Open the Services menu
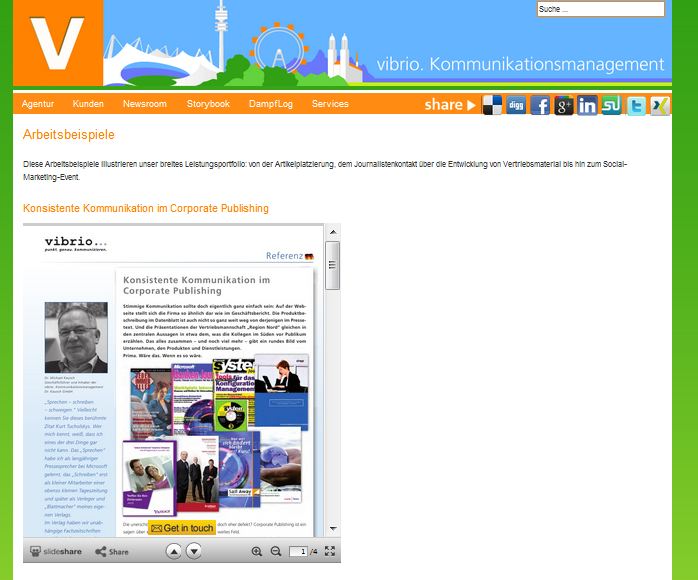This screenshot has height=580, width=698. point(330,104)
